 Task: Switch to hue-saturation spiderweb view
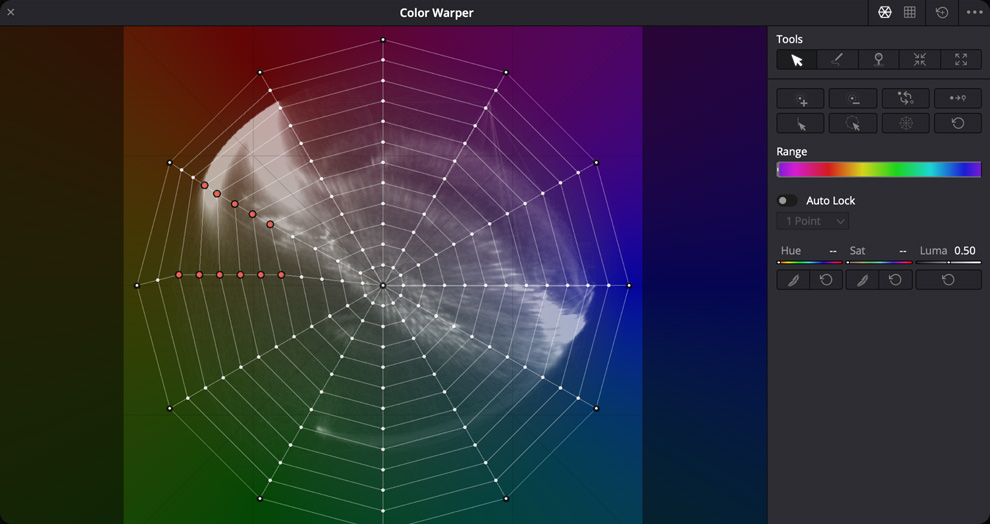click(885, 13)
